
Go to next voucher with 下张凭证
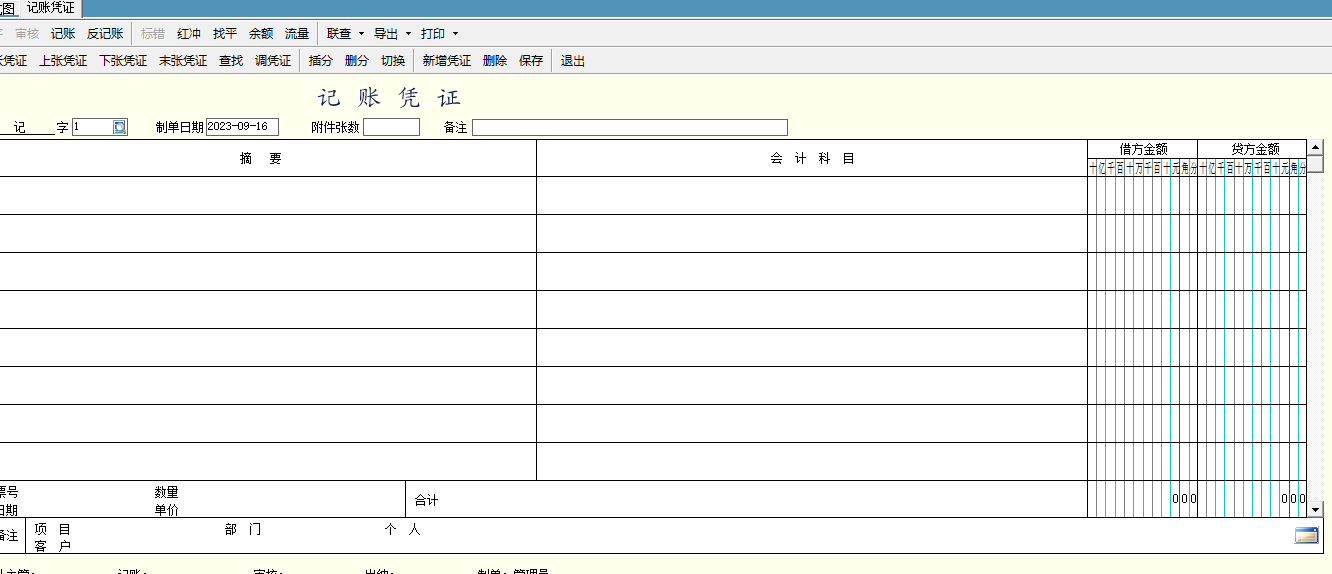point(123,61)
